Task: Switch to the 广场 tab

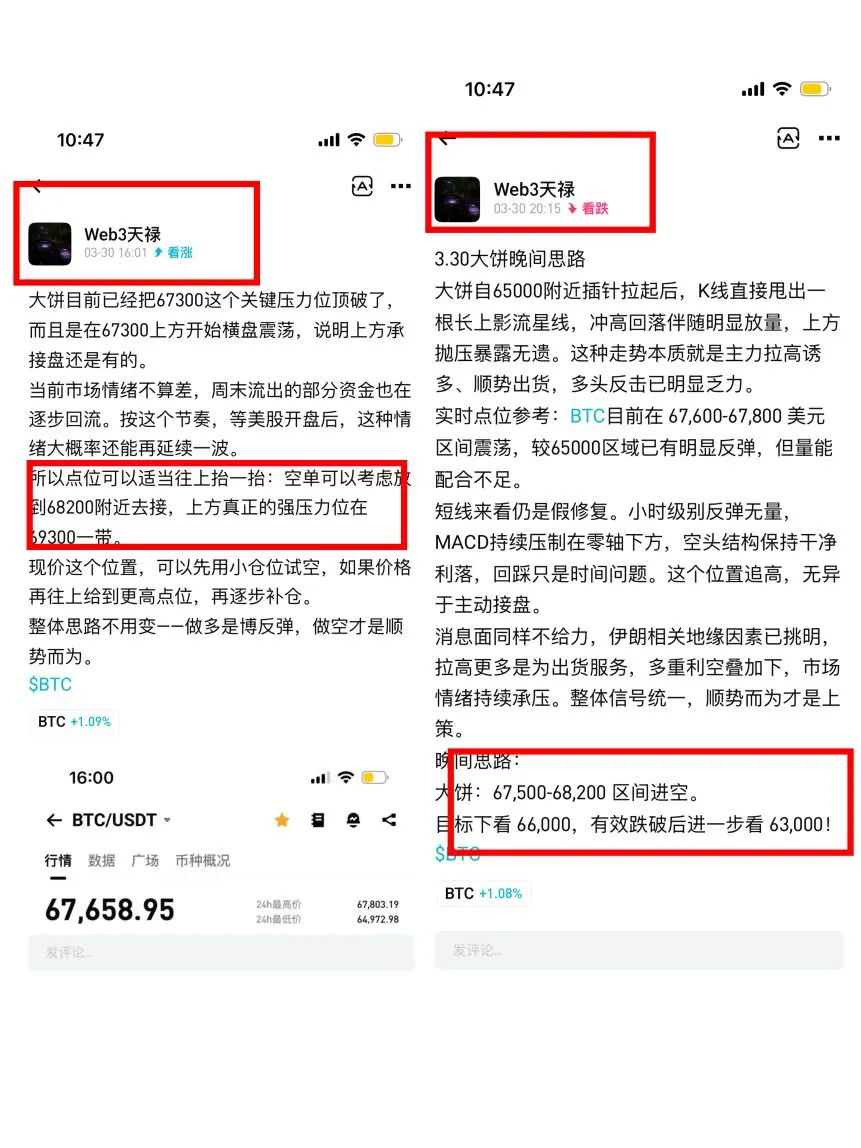Action: click(145, 860)
